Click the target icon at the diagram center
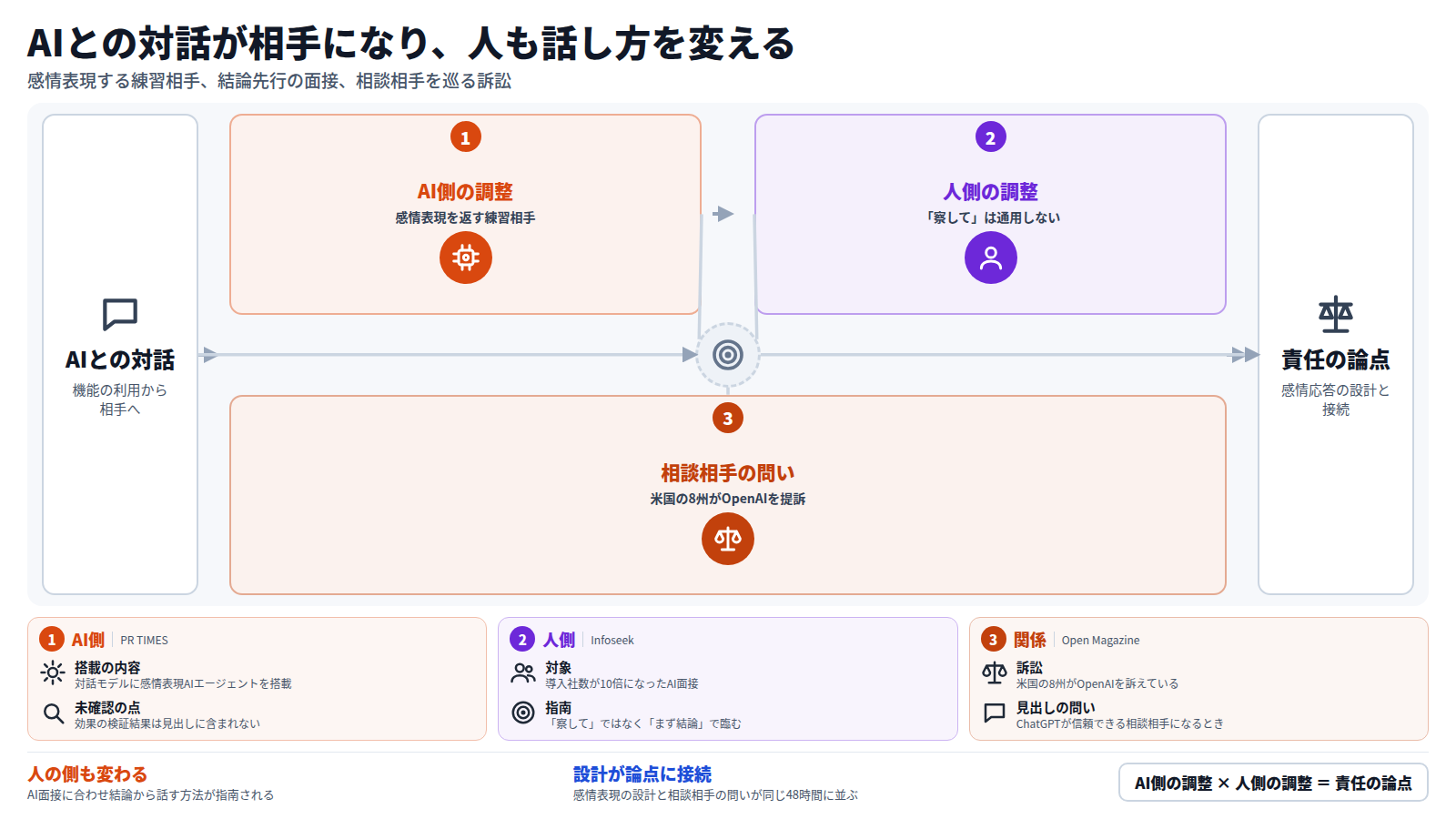Screen dimensions: 1456x819 [728, 355]
